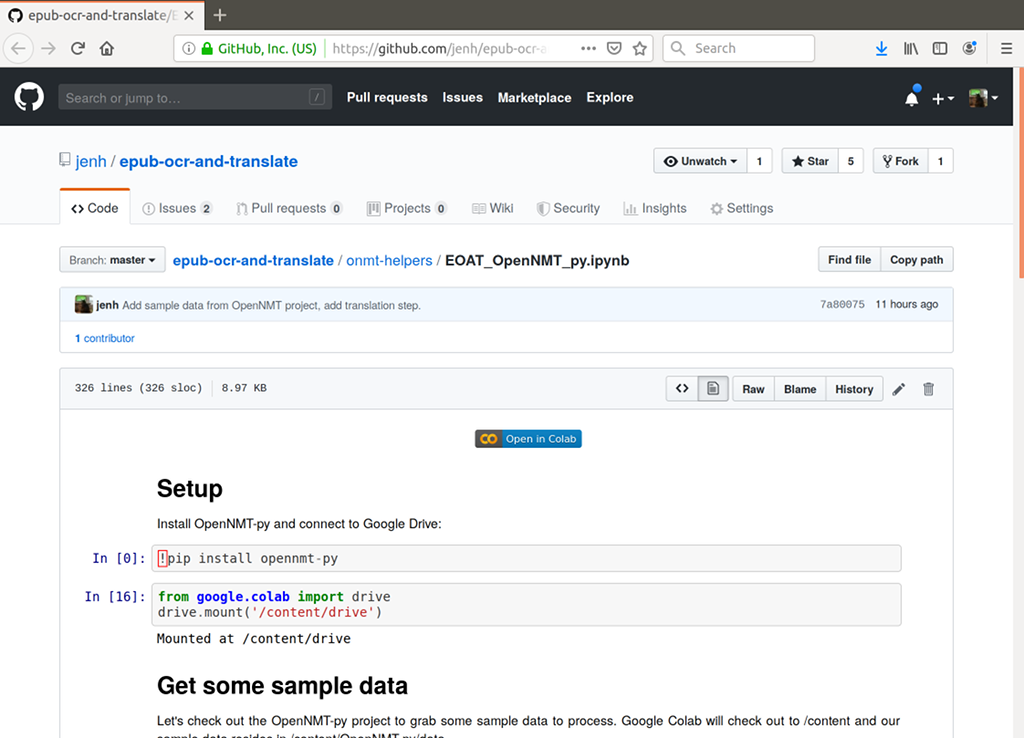Open Explore in the top navigation
The width and height of the screenshot is (1024, 738).
pos(610,97)
